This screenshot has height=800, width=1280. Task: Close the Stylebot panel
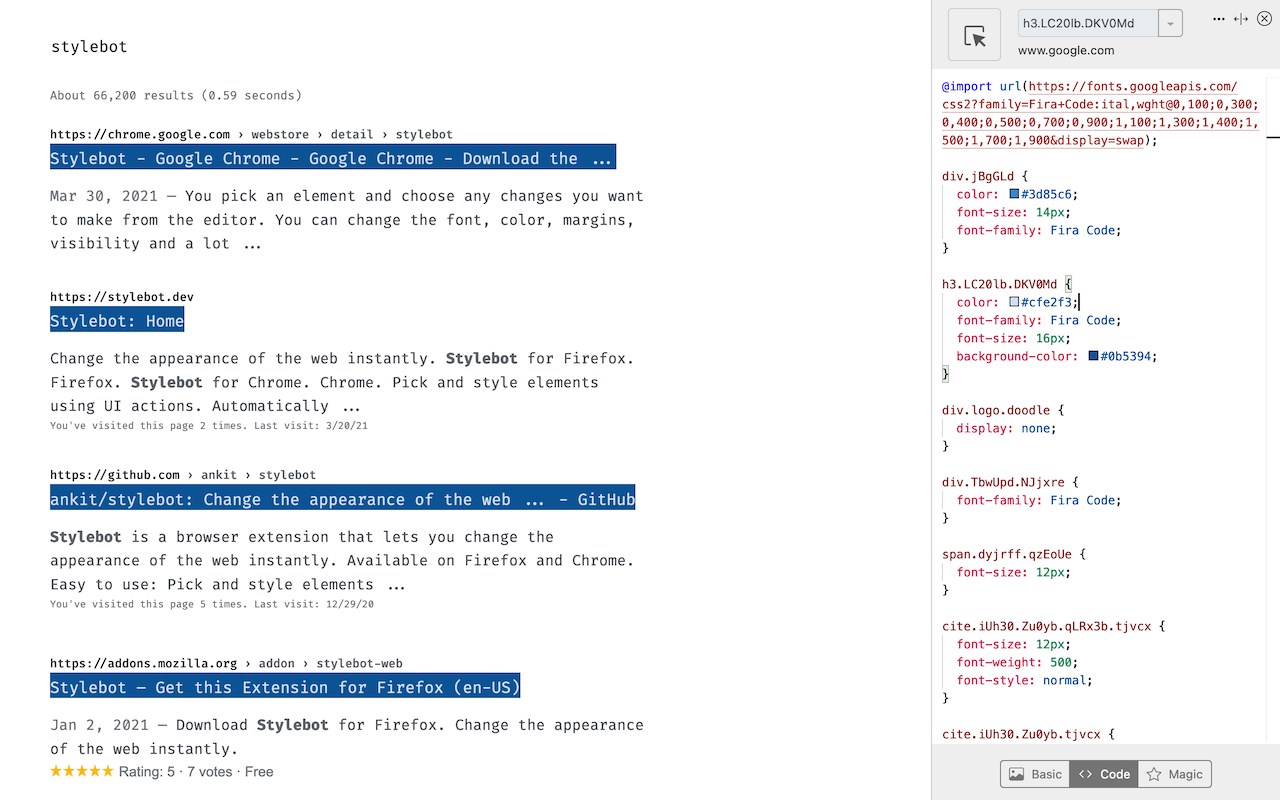[x=1265, y=19]
